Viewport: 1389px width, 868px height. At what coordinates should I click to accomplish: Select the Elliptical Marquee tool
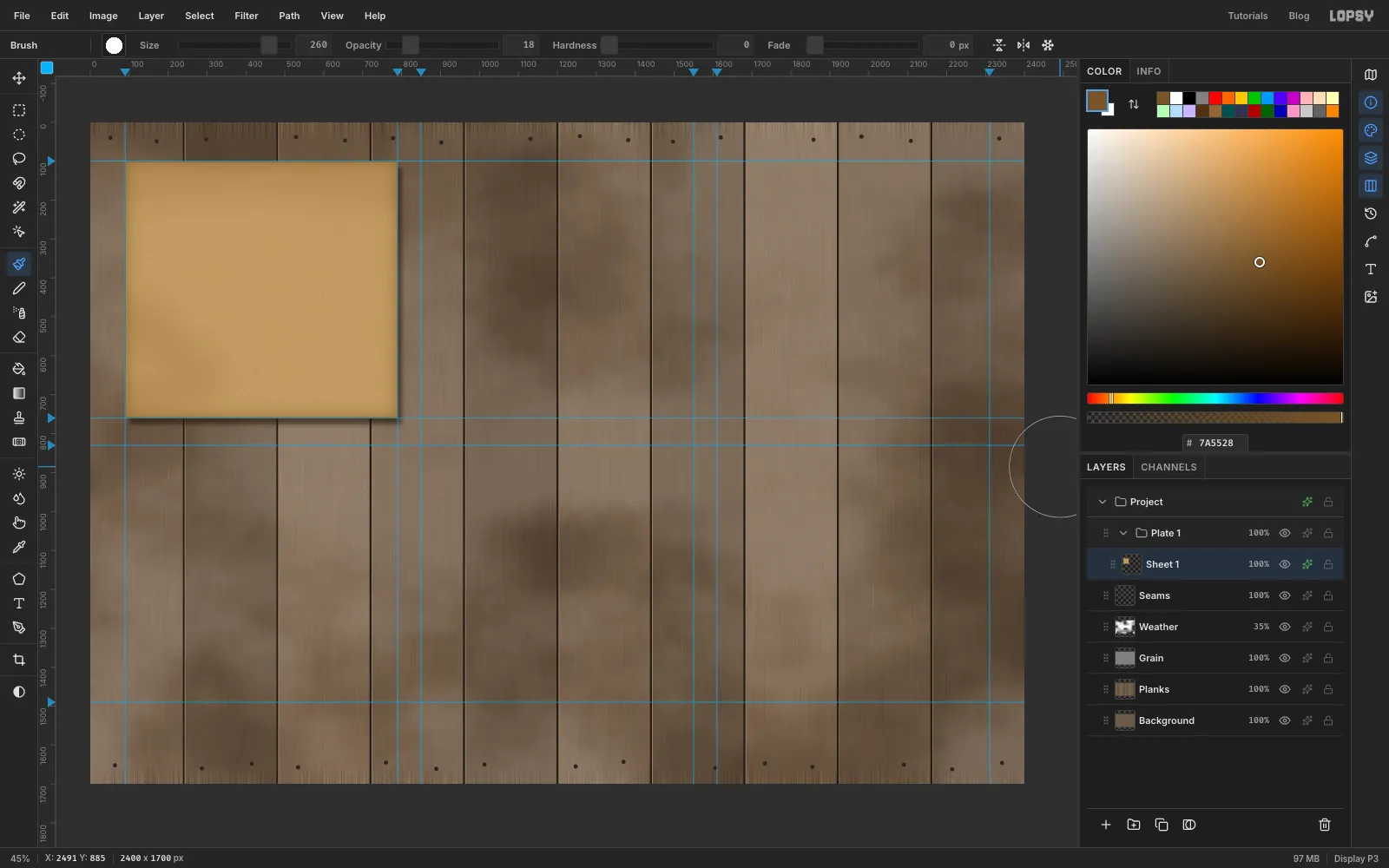(19, 135)
